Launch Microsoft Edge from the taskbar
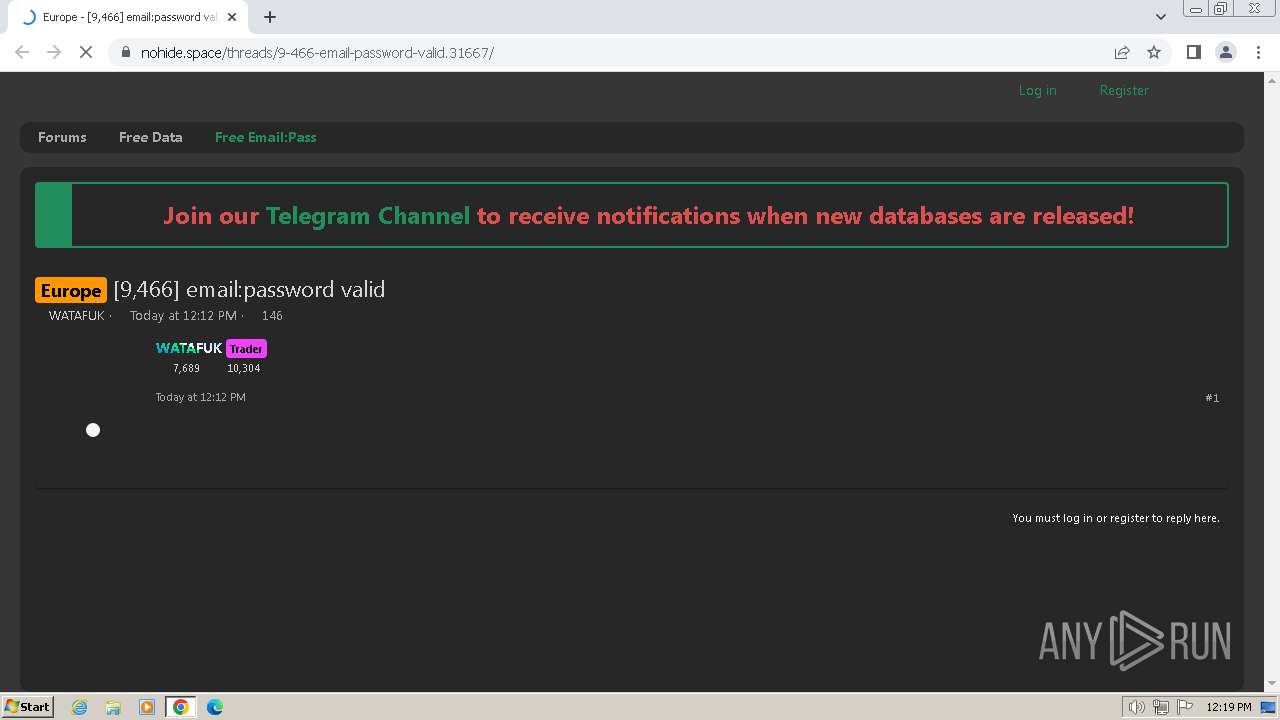The width and height of the screenshot is (1280, 720). click(215, 707)
